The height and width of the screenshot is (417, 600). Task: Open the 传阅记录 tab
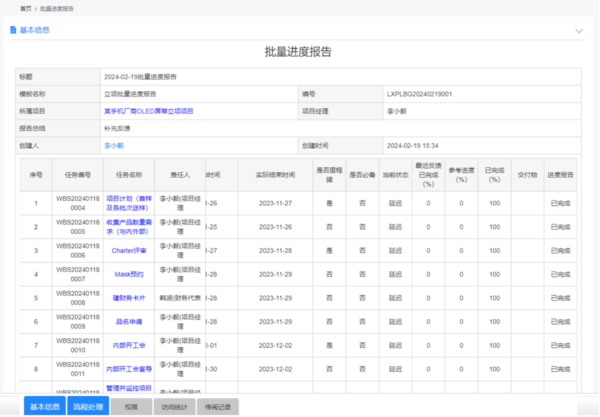pyautogui.click(x=220, y=407)
